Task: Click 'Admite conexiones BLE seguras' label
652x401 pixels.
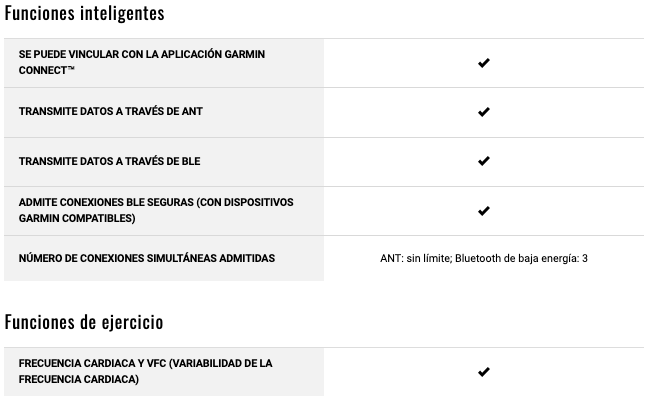Action: click(156, 210)
